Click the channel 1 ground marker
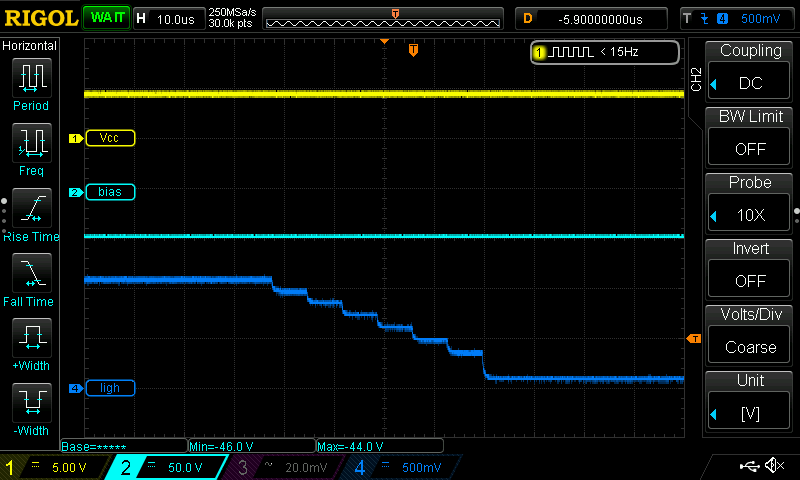 [76, 138]
